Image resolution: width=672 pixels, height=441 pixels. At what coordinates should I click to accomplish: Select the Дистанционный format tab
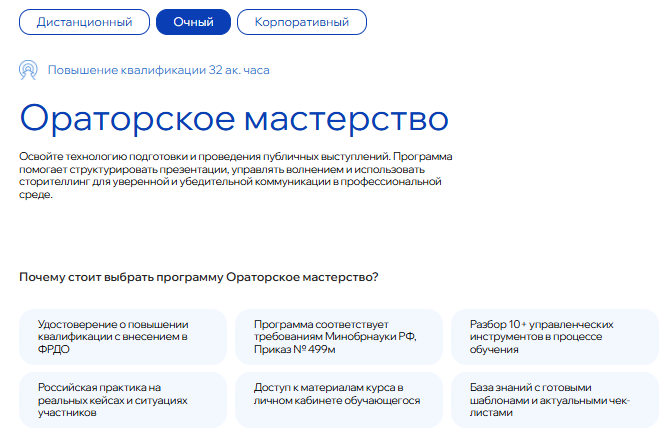click(x=84, y=21)
